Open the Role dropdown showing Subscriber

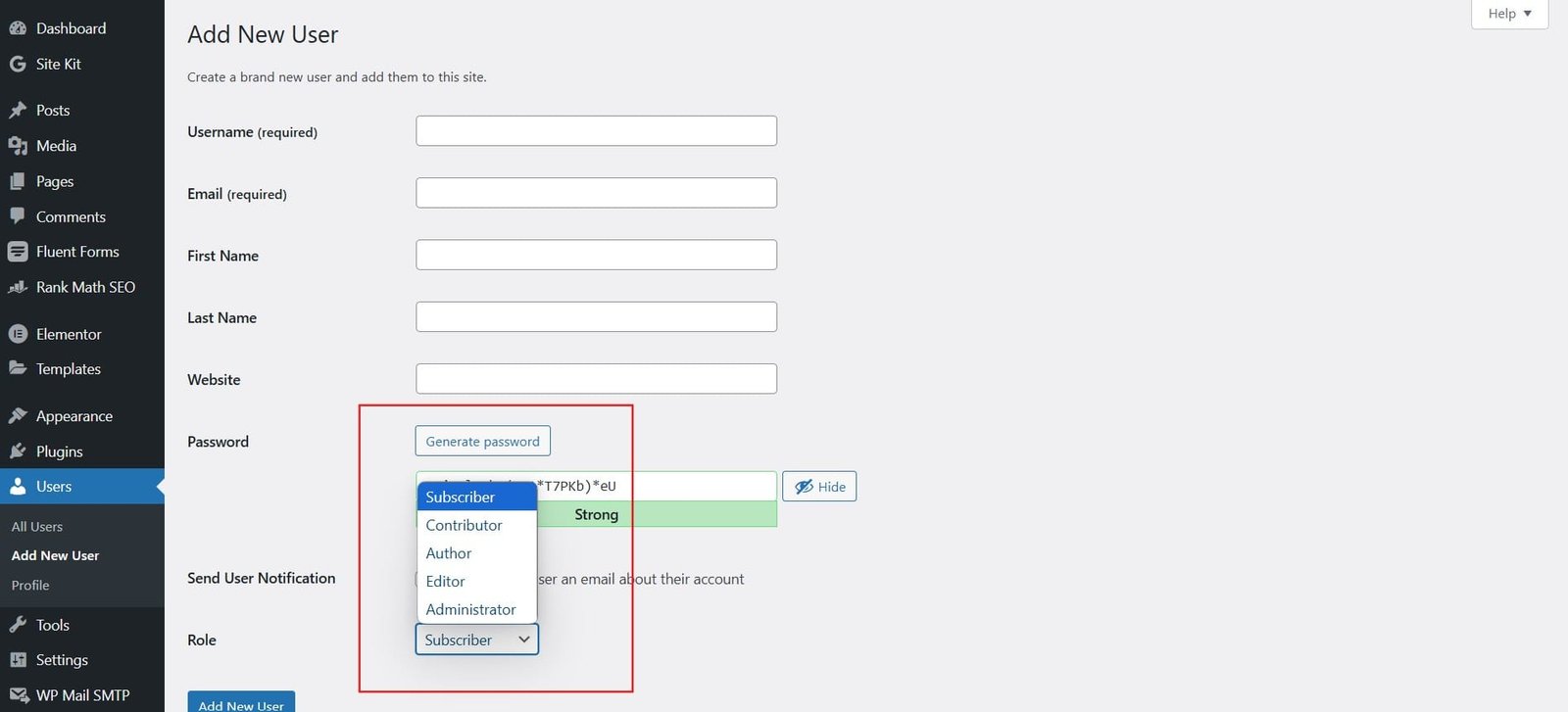[x=476, y=640]
